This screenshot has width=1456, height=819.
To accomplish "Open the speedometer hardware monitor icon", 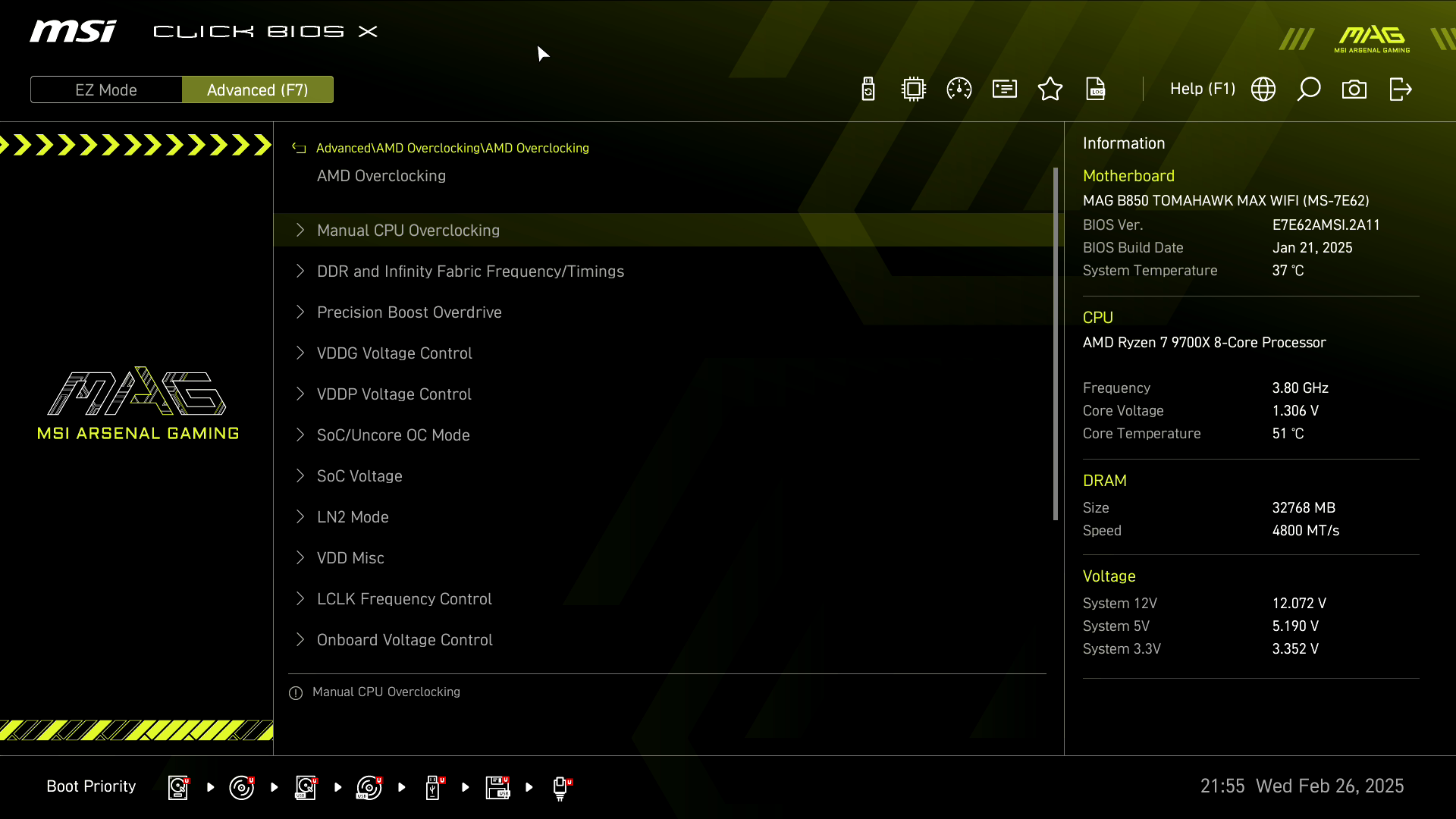I will click(x=959, y=89).
